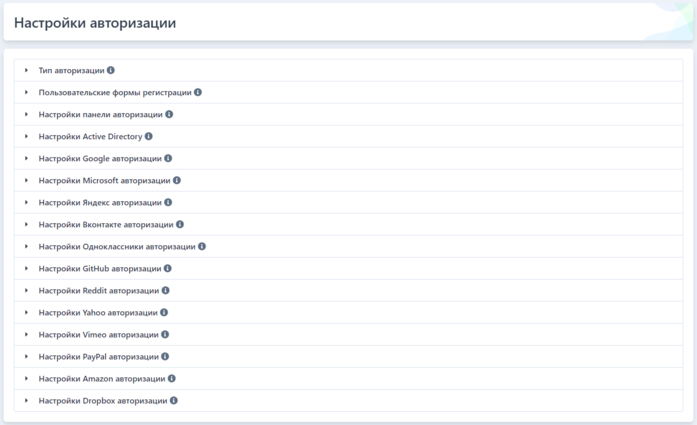Click info icon next to Настройки Одноклассники авторизации
The image size is (697, 425).
click(x=202, y=247)
